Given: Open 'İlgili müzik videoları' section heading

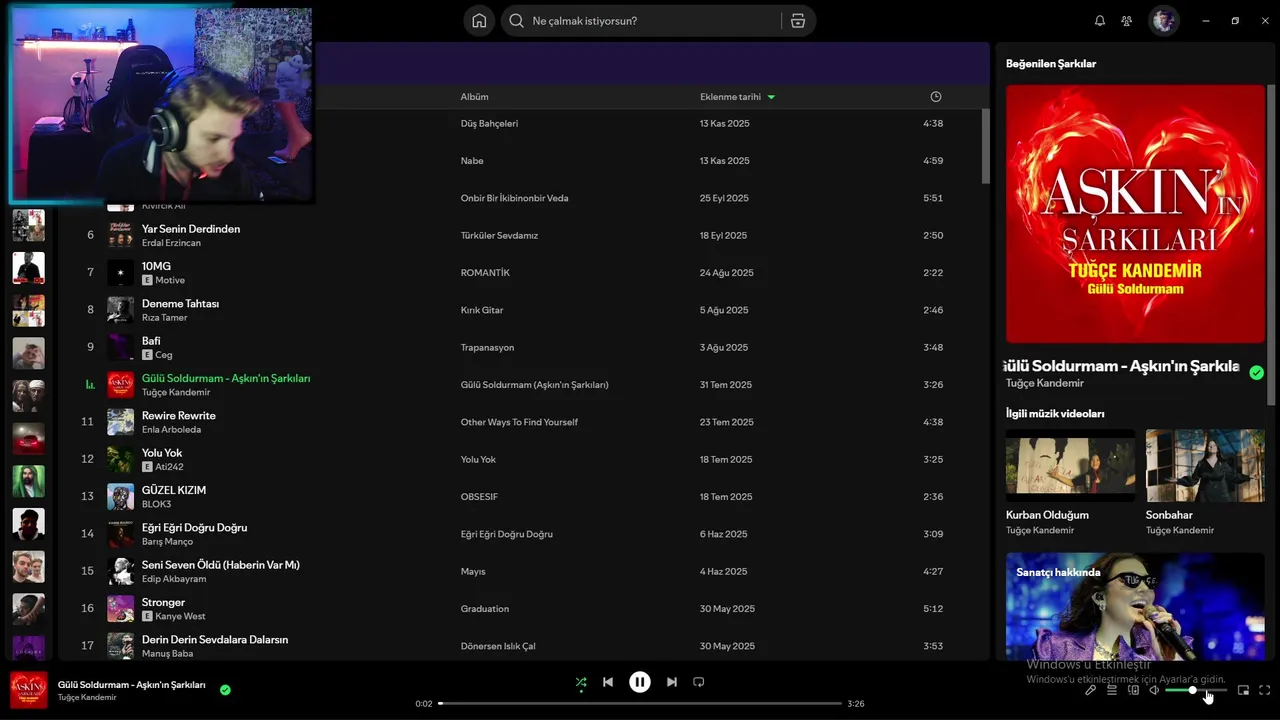Looking at the screenshot, I should [1055, 414].
